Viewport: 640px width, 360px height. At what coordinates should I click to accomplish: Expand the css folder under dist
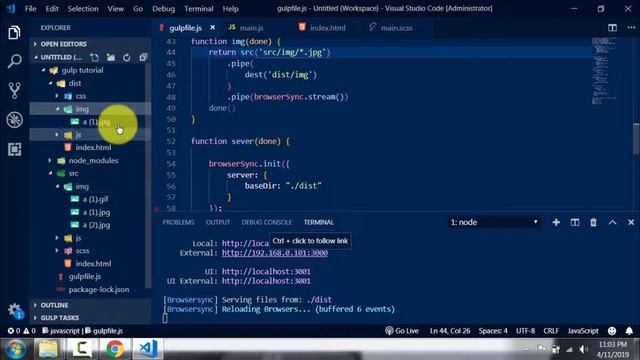80,96
